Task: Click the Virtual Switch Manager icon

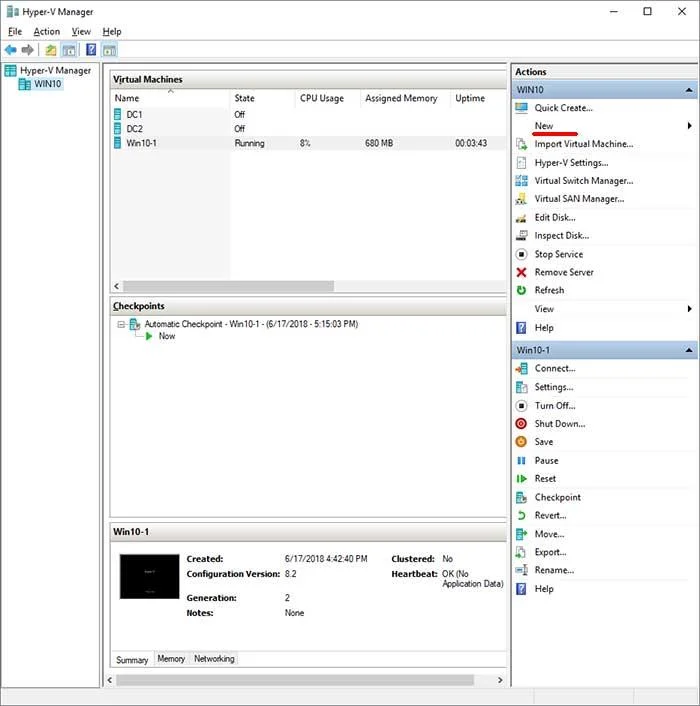Action: (x=521, y=181)
